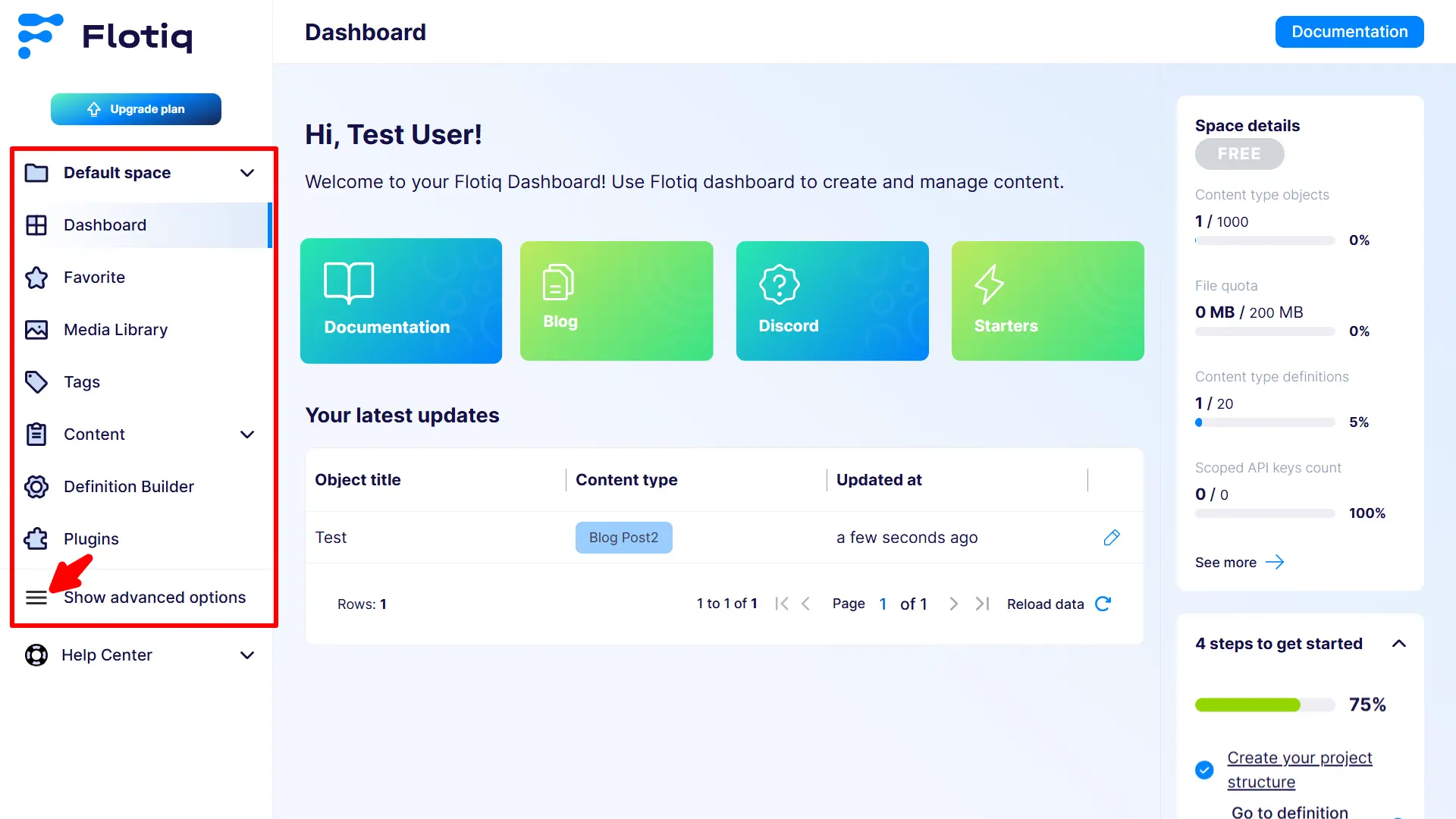This screenshot has width=1456, height=819.
Task: Open Definition Builder in the sidebar
Action: pyautogui.click(x=128, y=487)
